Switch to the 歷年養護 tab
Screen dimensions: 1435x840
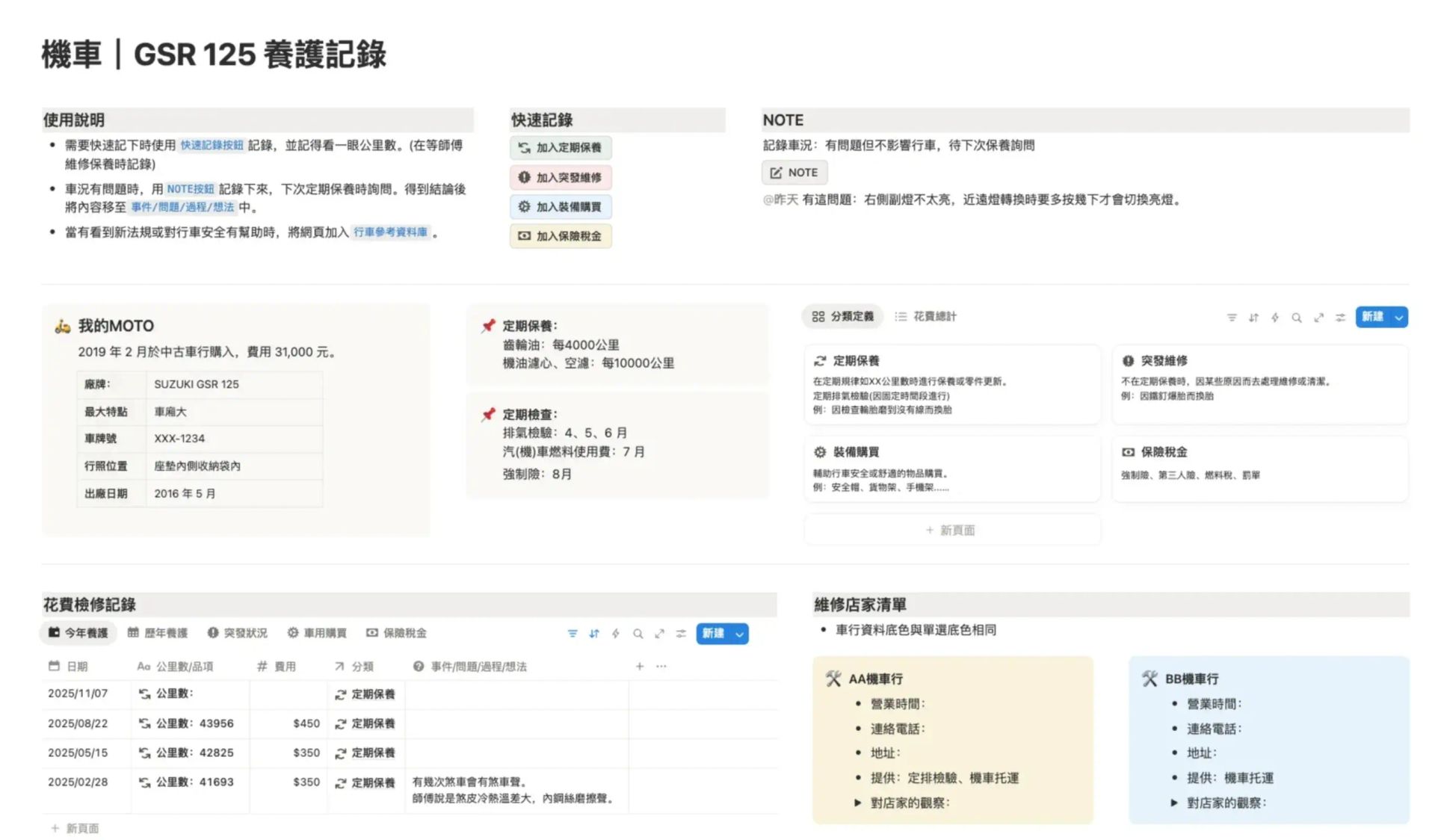158,634
